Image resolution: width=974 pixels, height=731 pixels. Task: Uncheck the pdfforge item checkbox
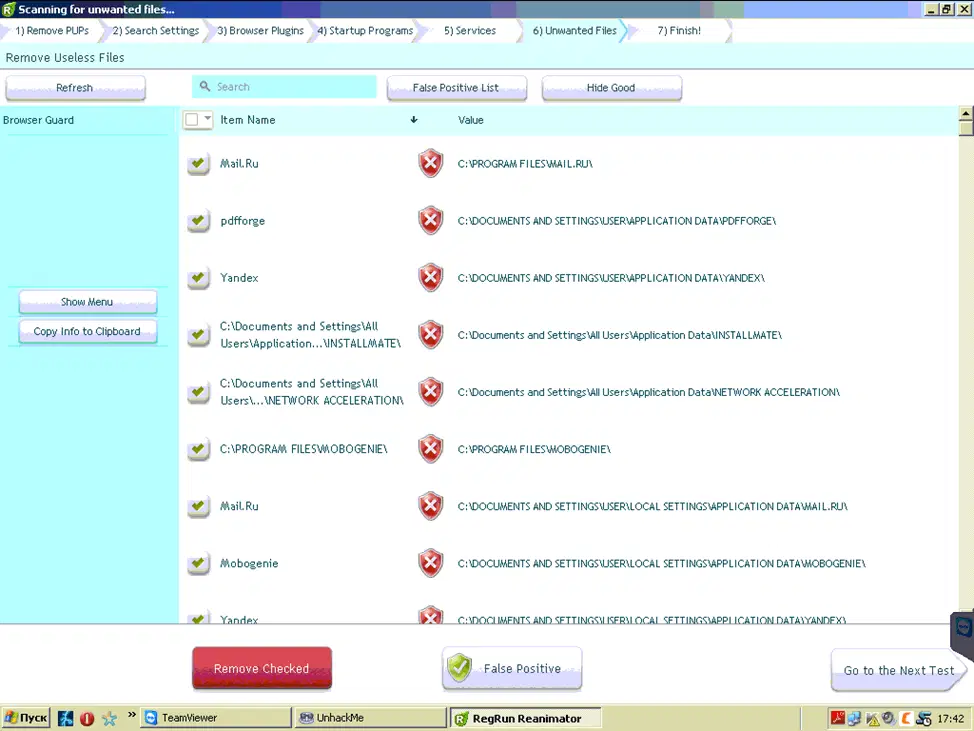(198, 221)
